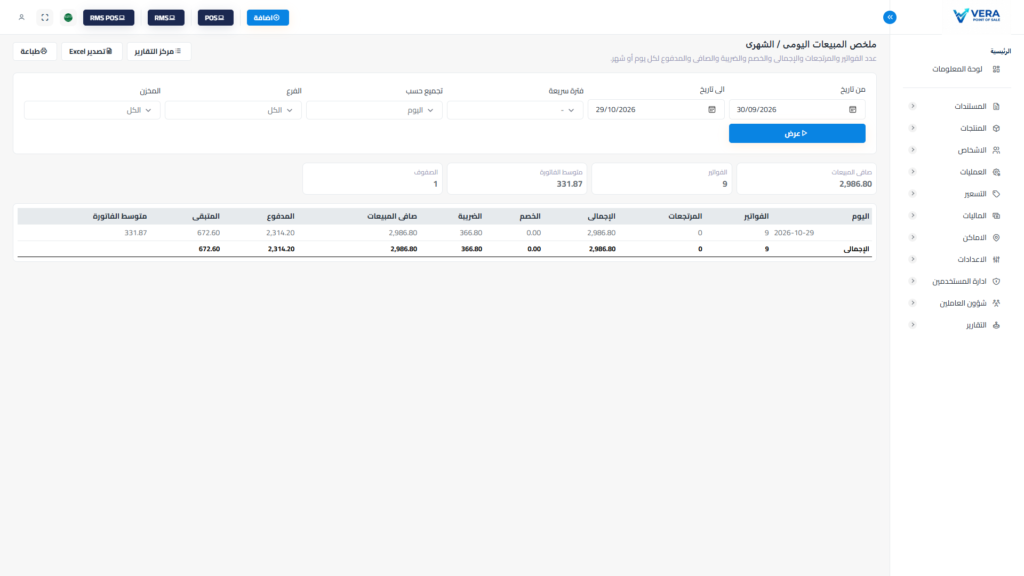Click the blue عرض button
This screenshot has width=1024, height=576.
tap(797, 133)
